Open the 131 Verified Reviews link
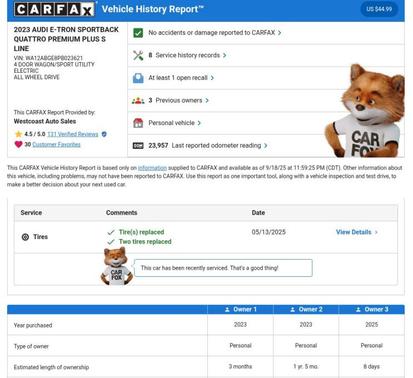 [73, 134]
